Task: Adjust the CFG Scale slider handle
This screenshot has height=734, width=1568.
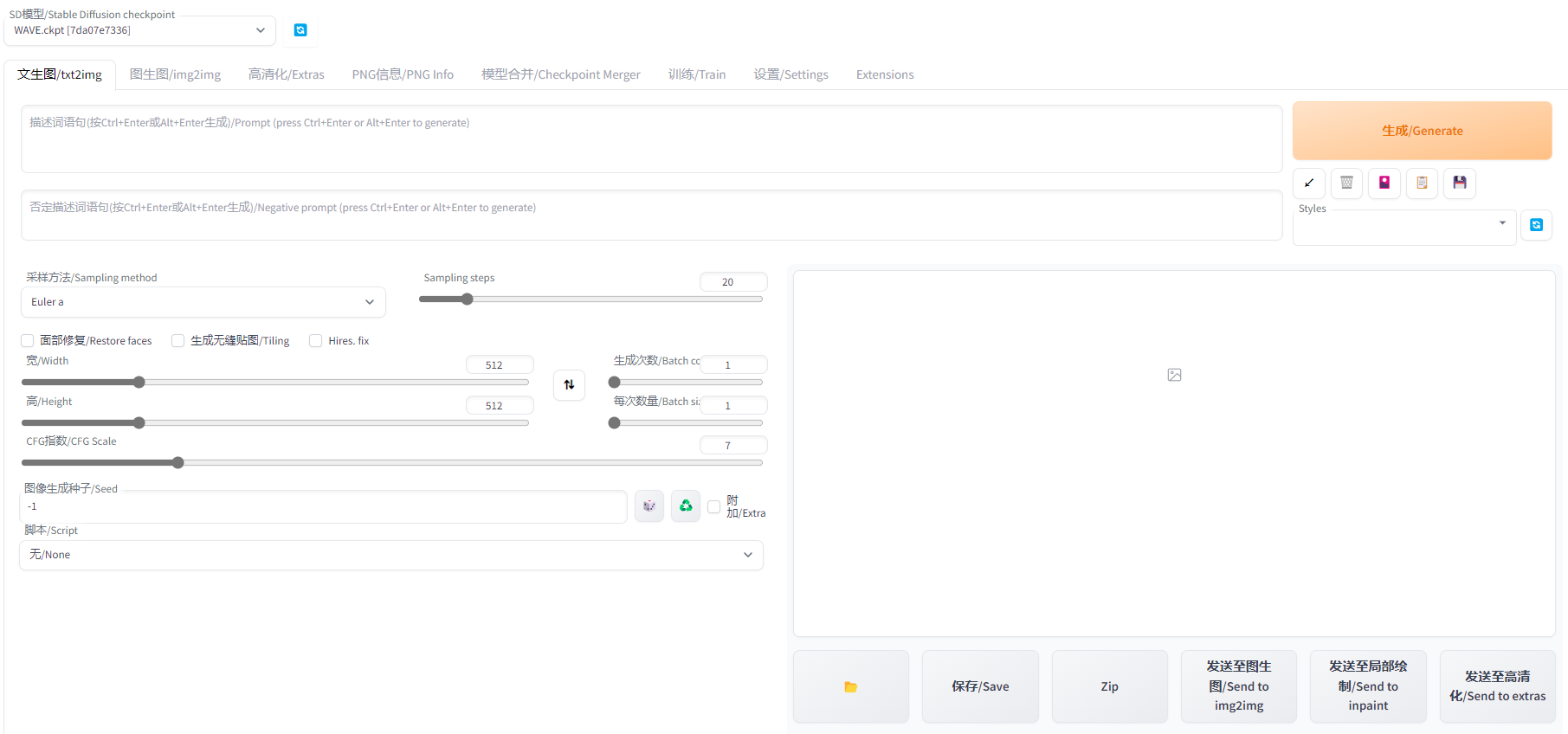Action: (178, 463)
